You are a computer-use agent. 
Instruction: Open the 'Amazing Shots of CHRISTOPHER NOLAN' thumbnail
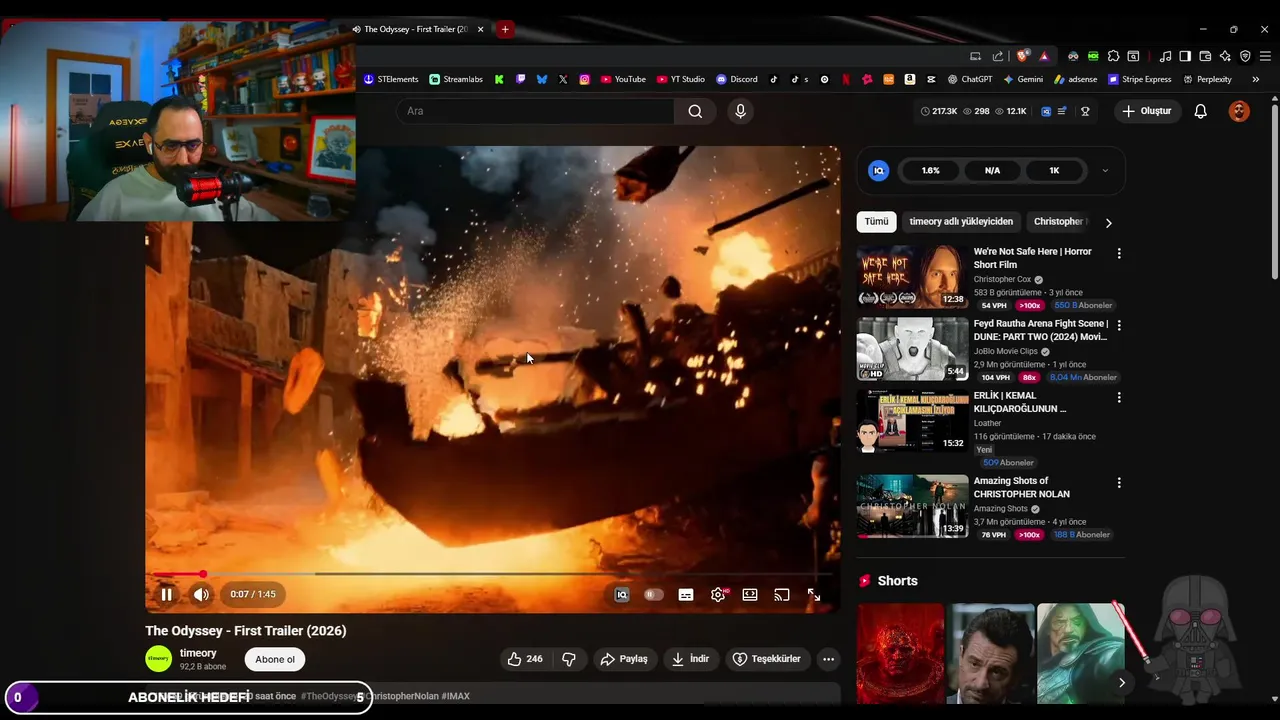pyautogui.click(x=912, y=506)
